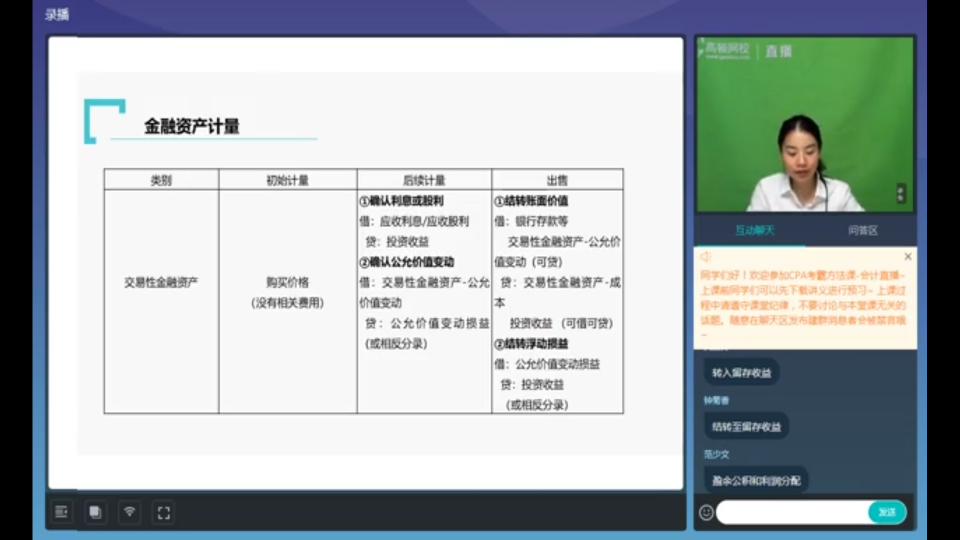The height and width of the screenshot is (540, 960).
Task: Click the 类别 column header
Action: [162, 180]
